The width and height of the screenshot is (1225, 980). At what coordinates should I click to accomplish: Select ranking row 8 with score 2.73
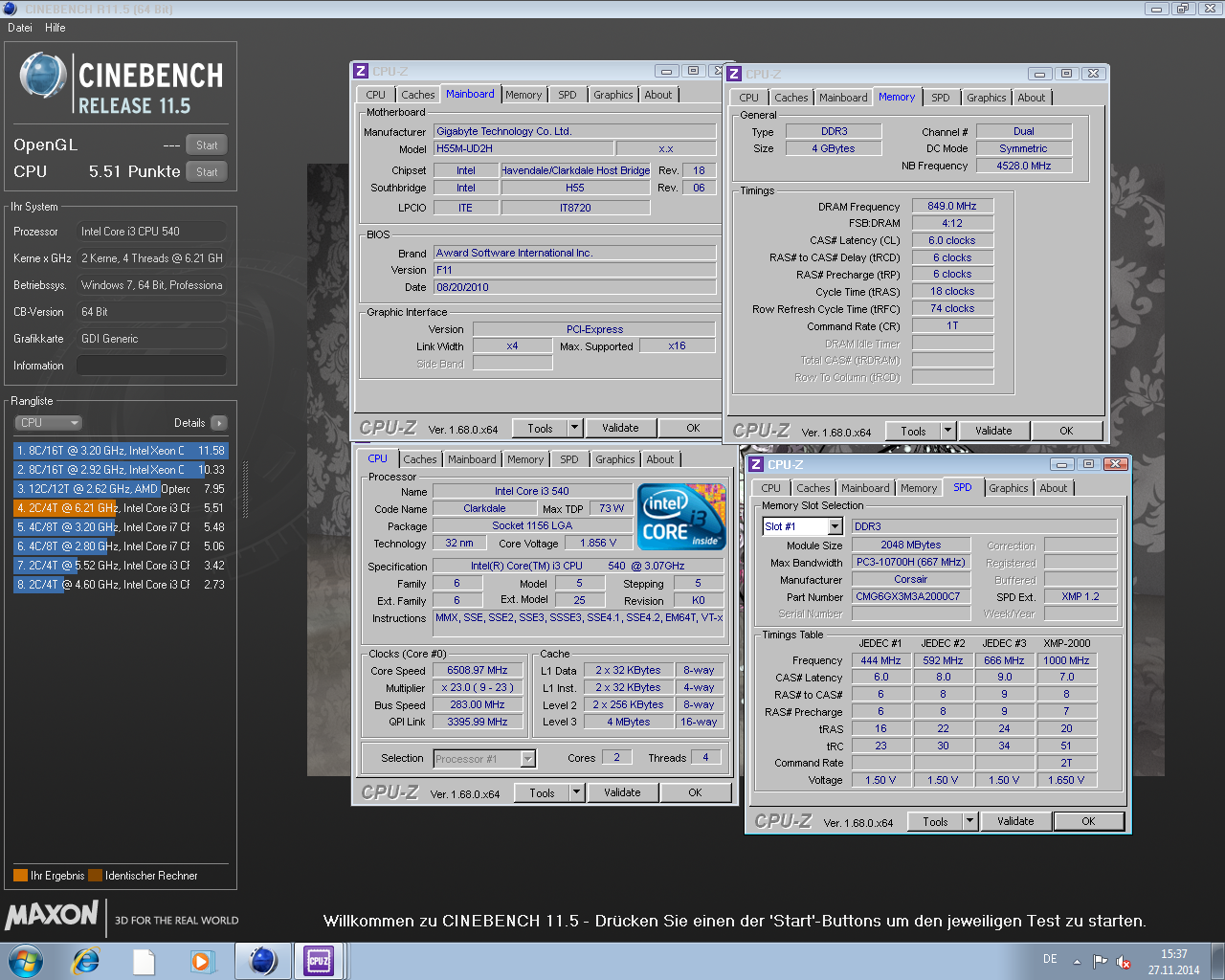[x=121, y=585]
